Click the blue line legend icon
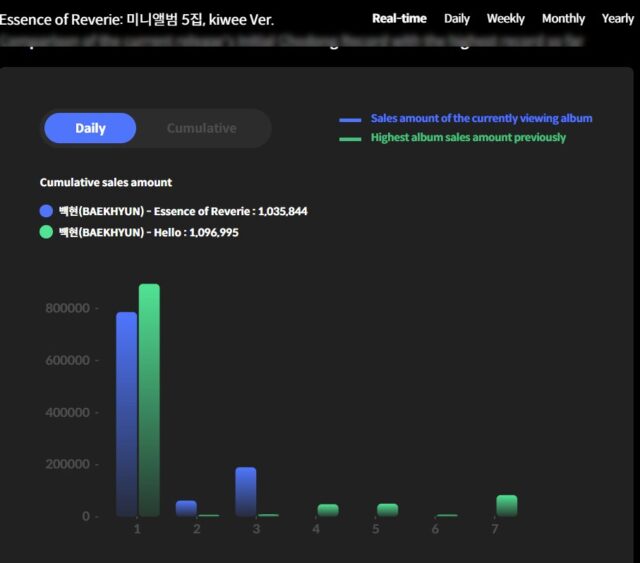This screenshot has height=563, width=640. coord(350,119)
